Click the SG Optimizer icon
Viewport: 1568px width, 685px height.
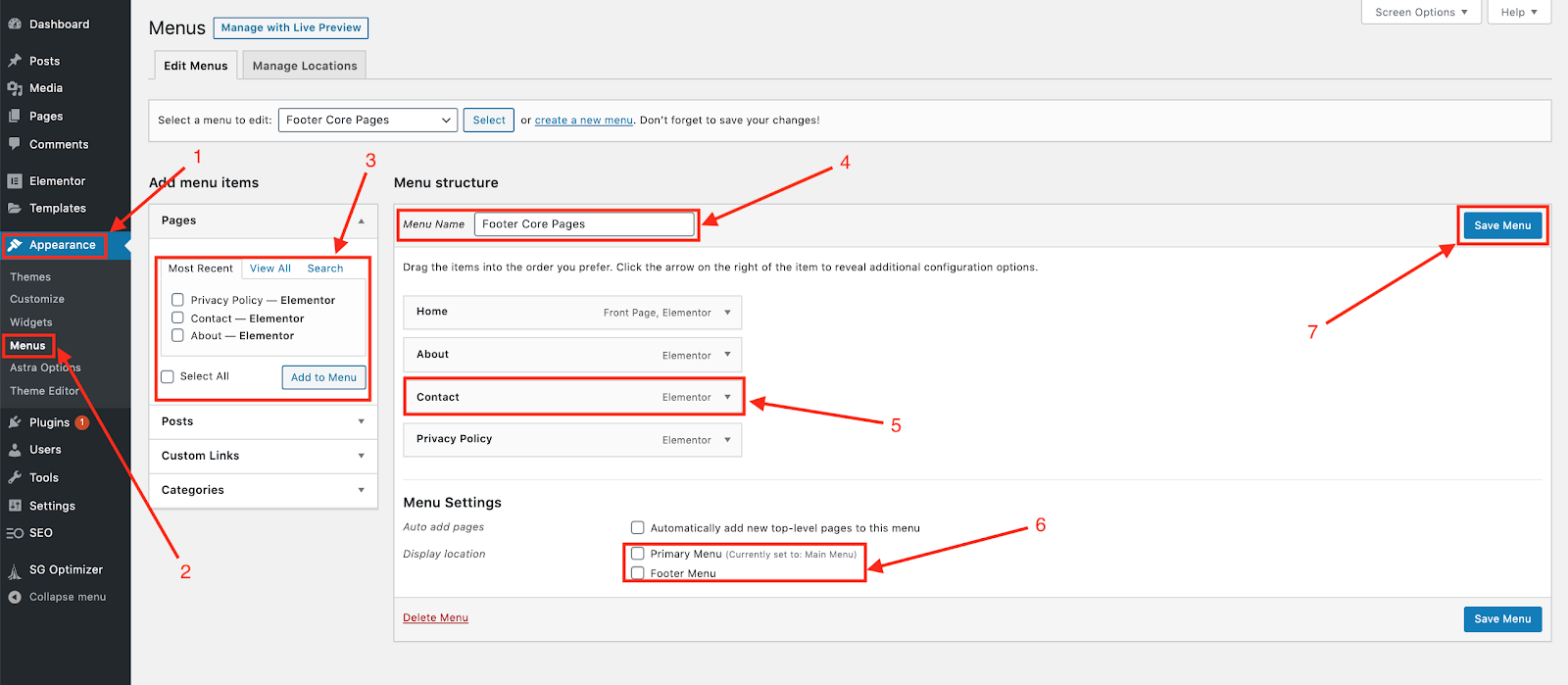click(x=15, y=570)
